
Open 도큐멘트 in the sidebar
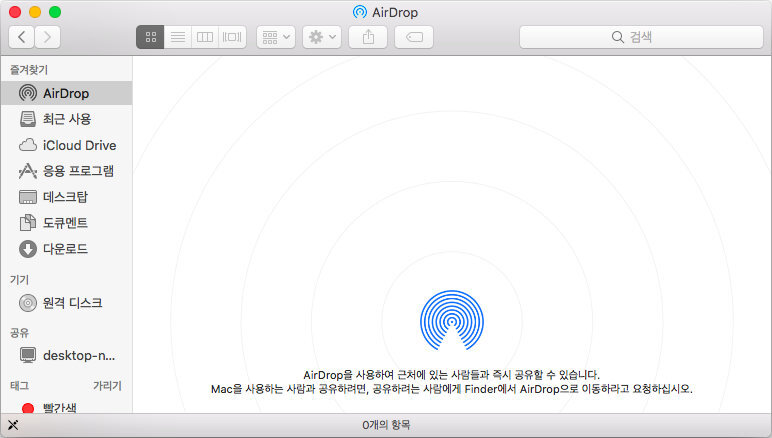click(66, 223)
